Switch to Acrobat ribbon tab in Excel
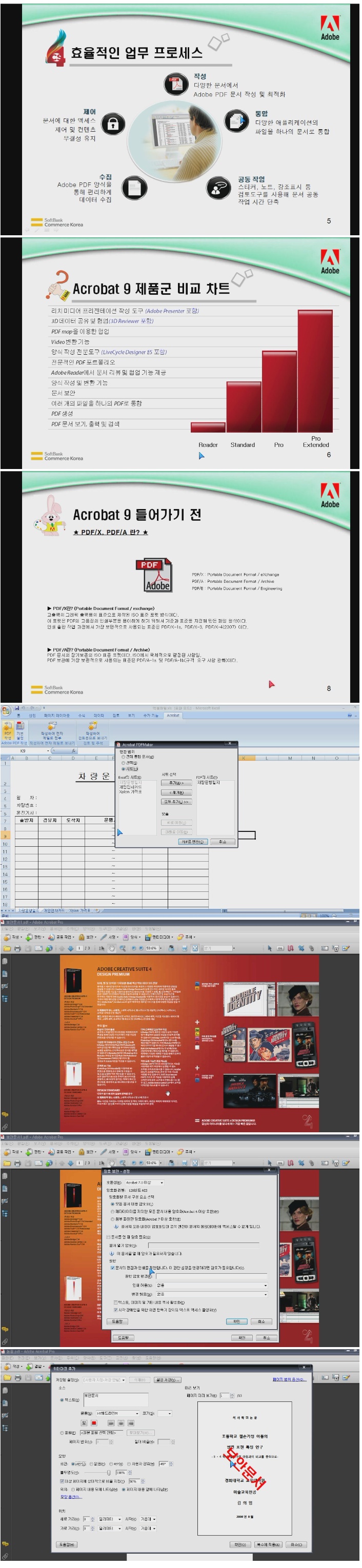362x1568 pixels. [173, 716]
